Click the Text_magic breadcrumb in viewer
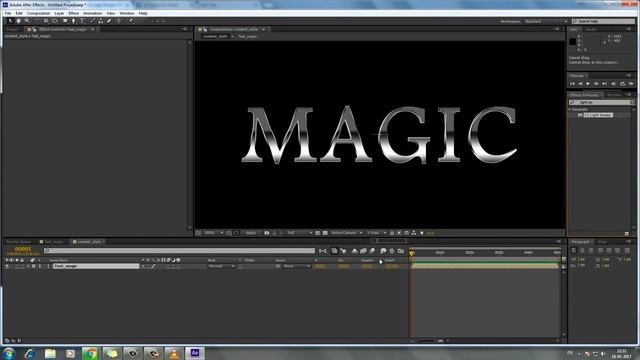This screenshot has height=360, width=640. click(247, 36)
